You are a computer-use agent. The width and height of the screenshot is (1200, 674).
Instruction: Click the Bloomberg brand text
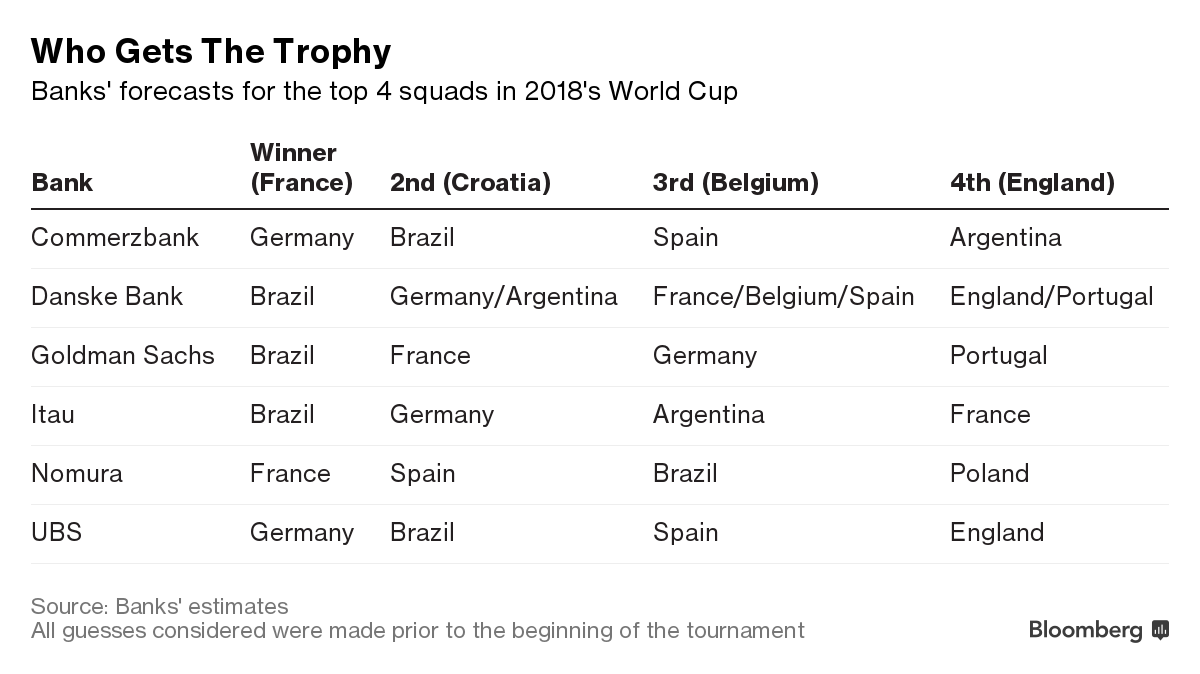[1085, 630]
